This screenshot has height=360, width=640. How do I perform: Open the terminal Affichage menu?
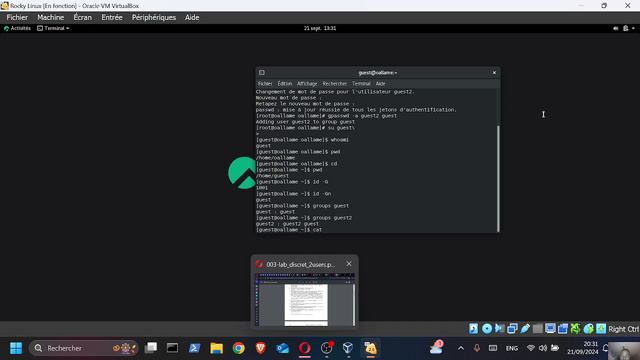(x=307, y=83)
